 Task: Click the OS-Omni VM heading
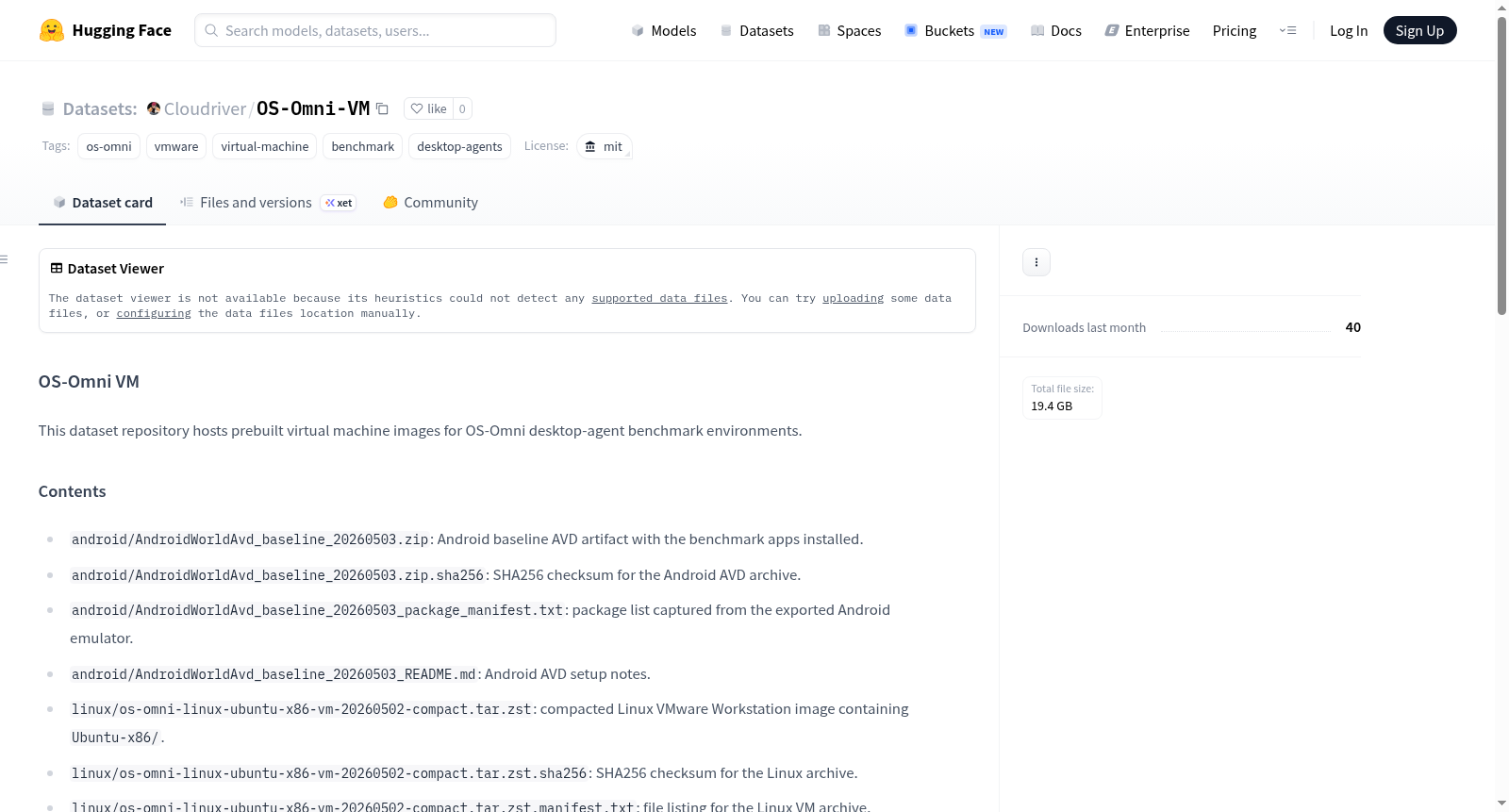pyautogui.click(x=89, y=382)
